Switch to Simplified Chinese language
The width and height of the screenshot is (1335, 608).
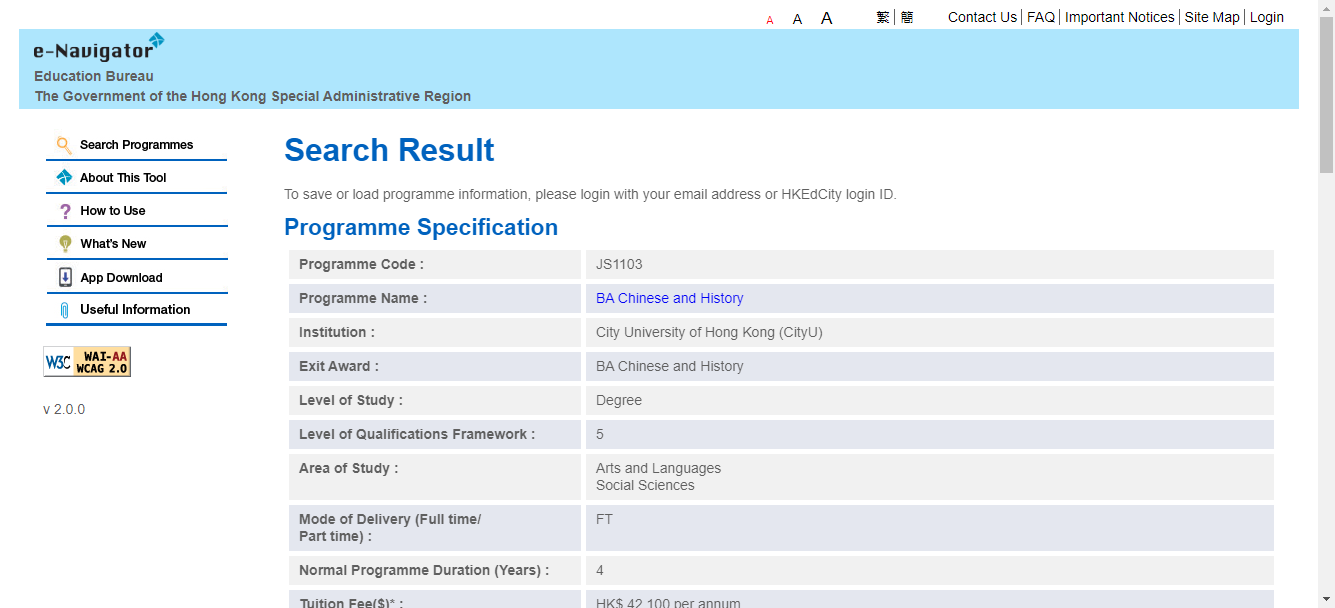(907, 17)
